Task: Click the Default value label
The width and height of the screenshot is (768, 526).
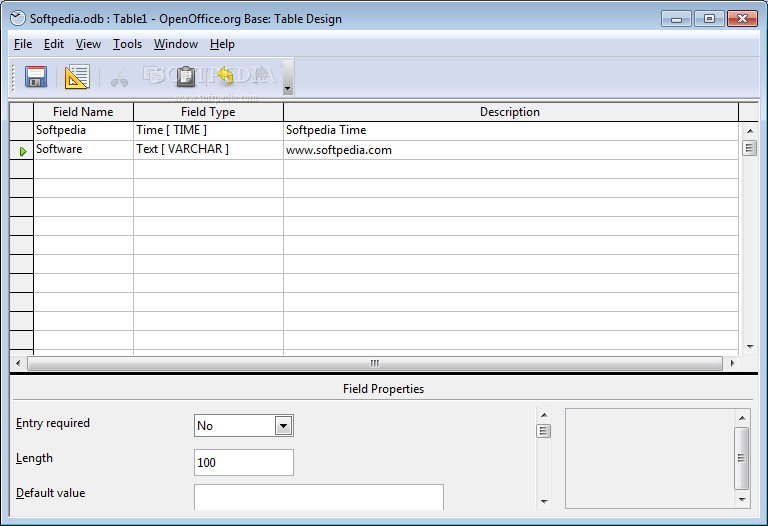Action: pos(50,493)
